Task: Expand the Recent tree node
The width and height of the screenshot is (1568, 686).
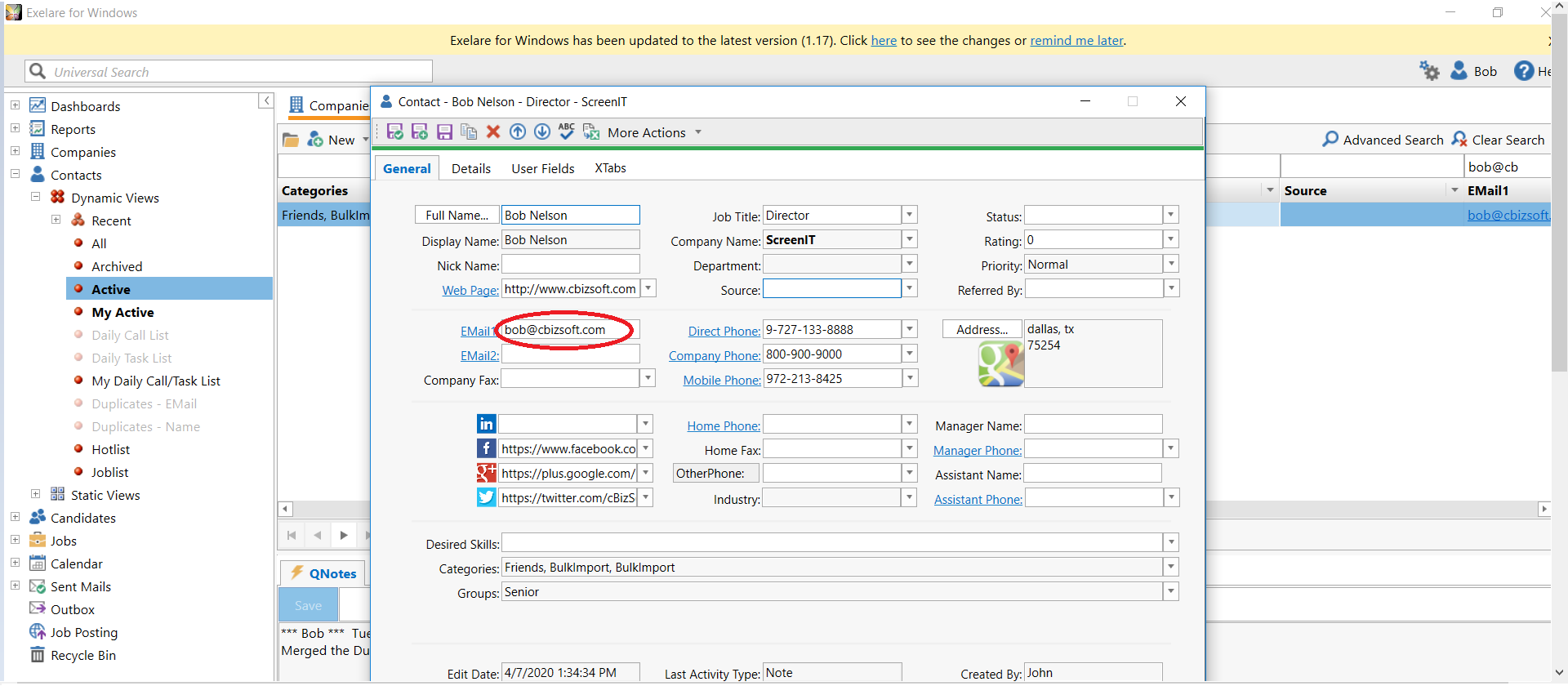Action: (x=56, y=220)
